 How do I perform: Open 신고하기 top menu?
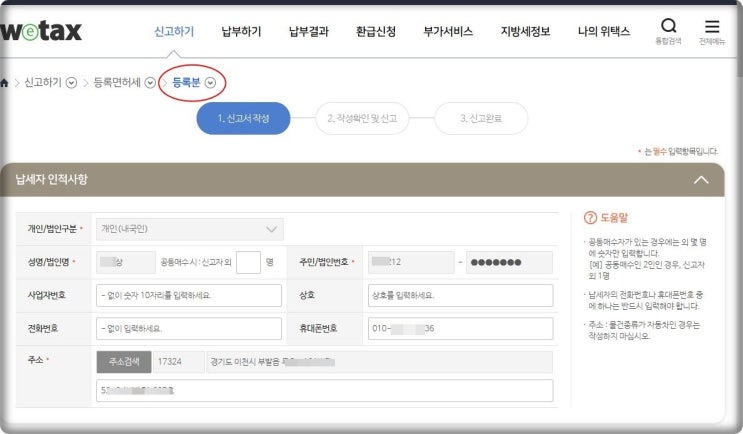(174, 31)
